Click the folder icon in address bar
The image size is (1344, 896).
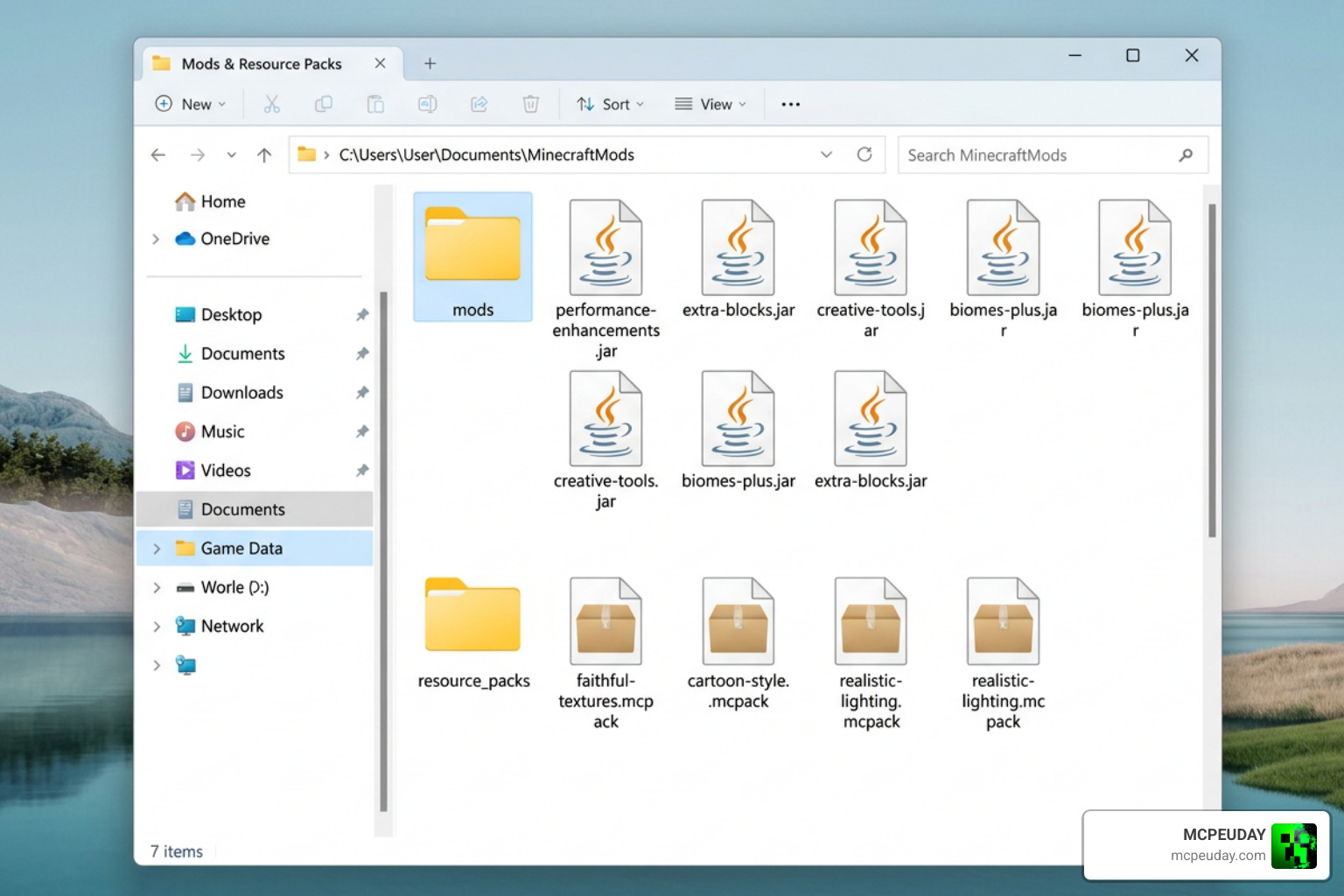306,154
